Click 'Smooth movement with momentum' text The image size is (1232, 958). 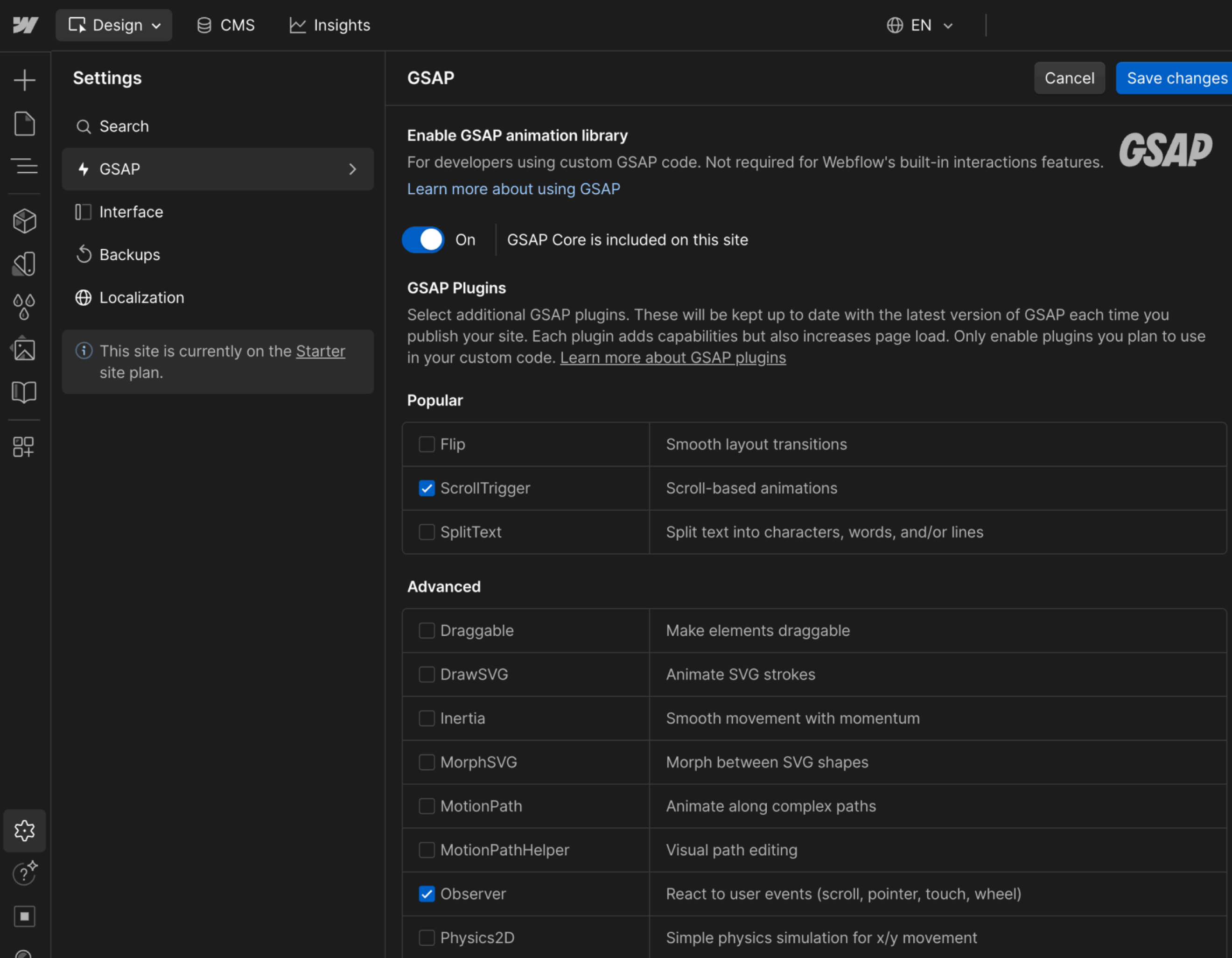click(x=792, y=718)
